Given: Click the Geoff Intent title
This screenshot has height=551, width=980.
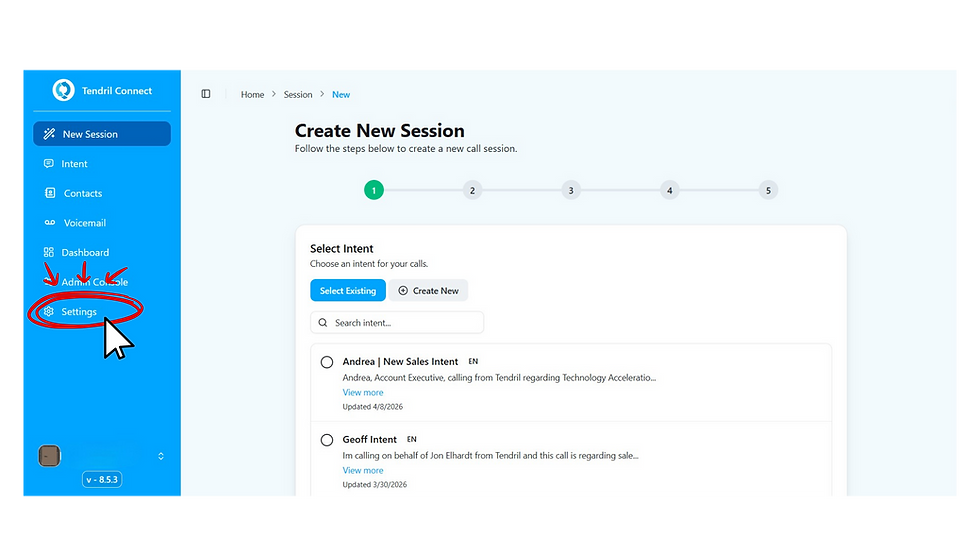Looking at the screenshot, I should point(369,440).
